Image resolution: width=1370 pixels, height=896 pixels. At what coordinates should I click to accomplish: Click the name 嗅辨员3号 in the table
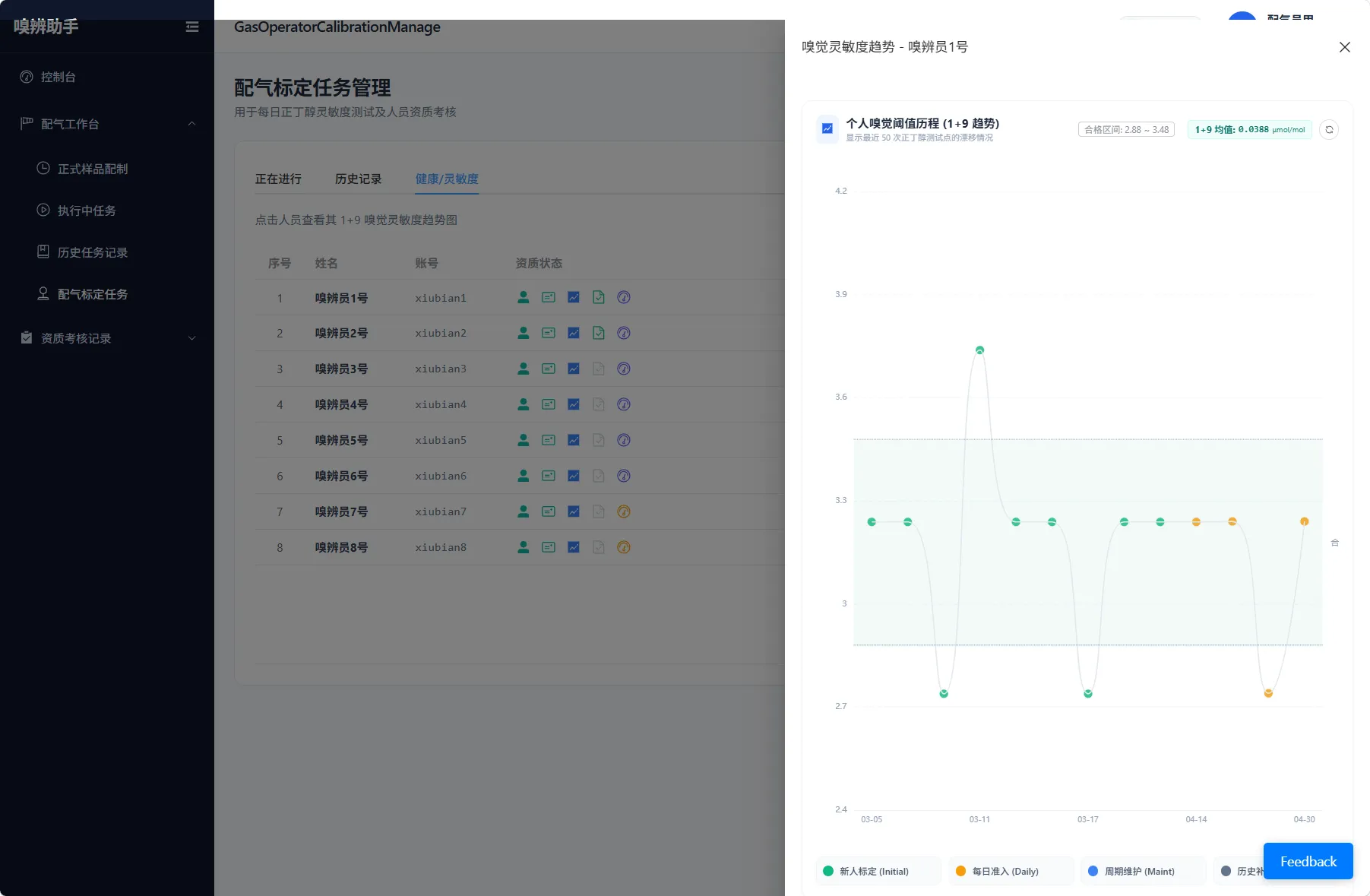point(341,369)
